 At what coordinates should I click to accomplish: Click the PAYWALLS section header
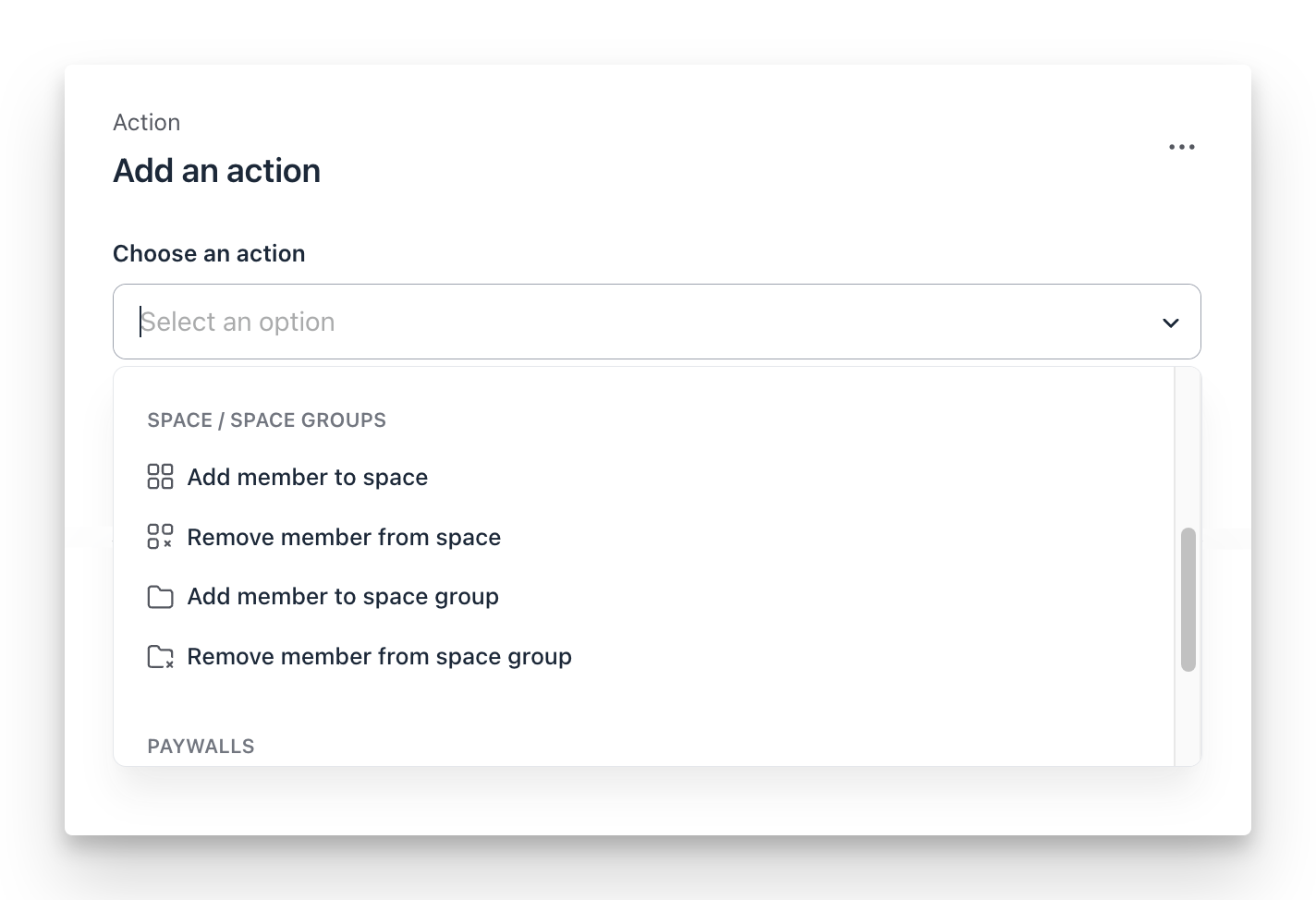(x=201, y=746)
